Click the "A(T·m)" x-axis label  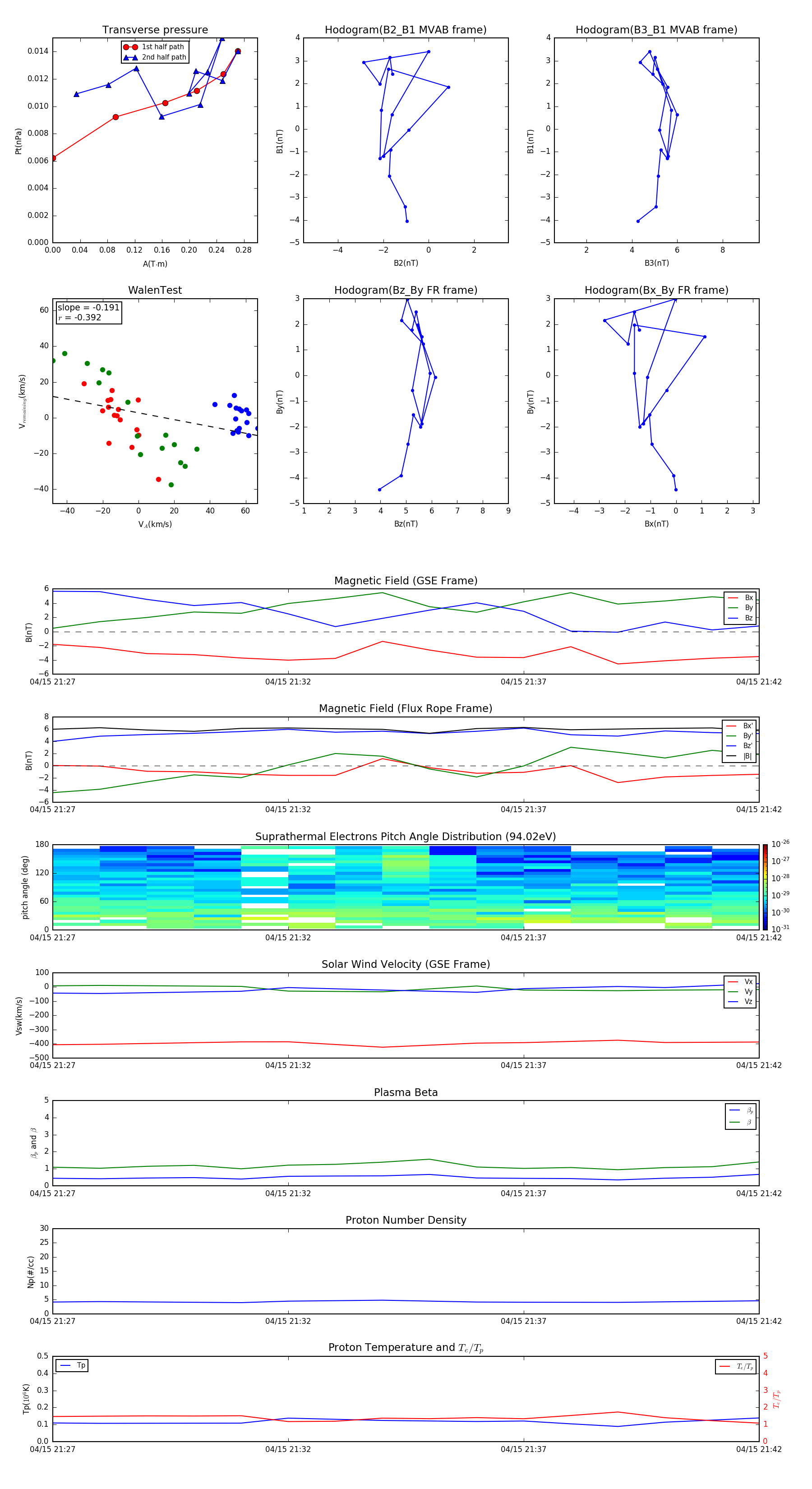pos(155,264)
